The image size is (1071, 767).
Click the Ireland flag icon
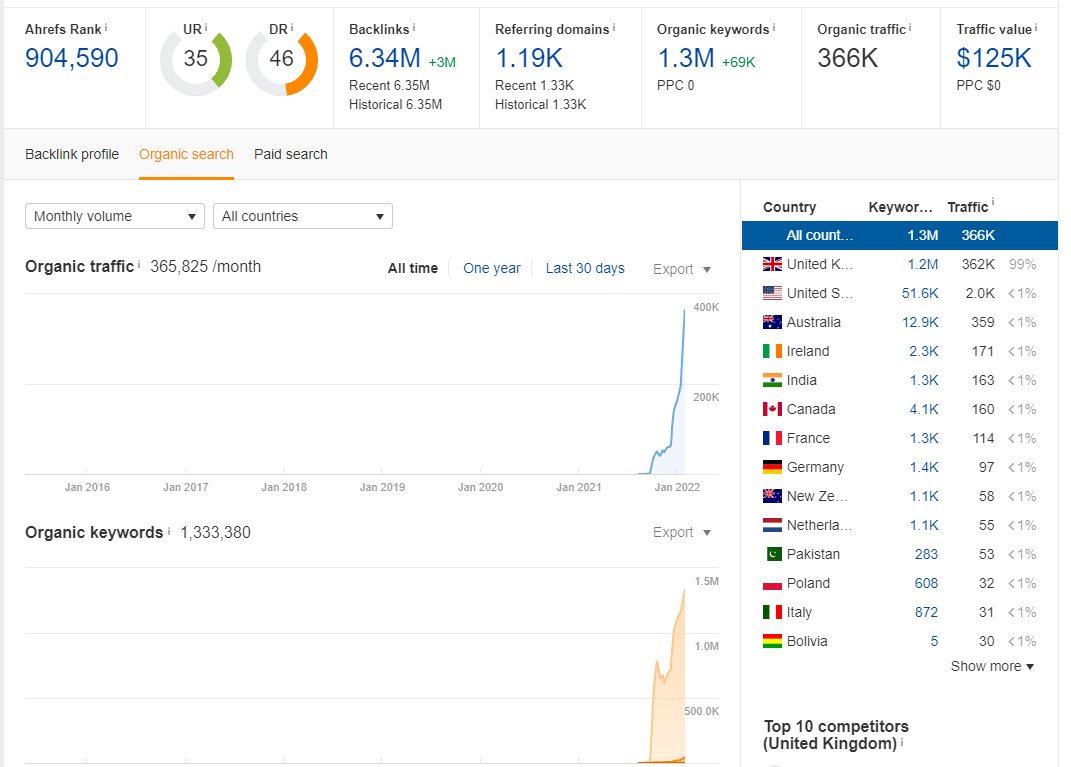[x=772, y=351]
